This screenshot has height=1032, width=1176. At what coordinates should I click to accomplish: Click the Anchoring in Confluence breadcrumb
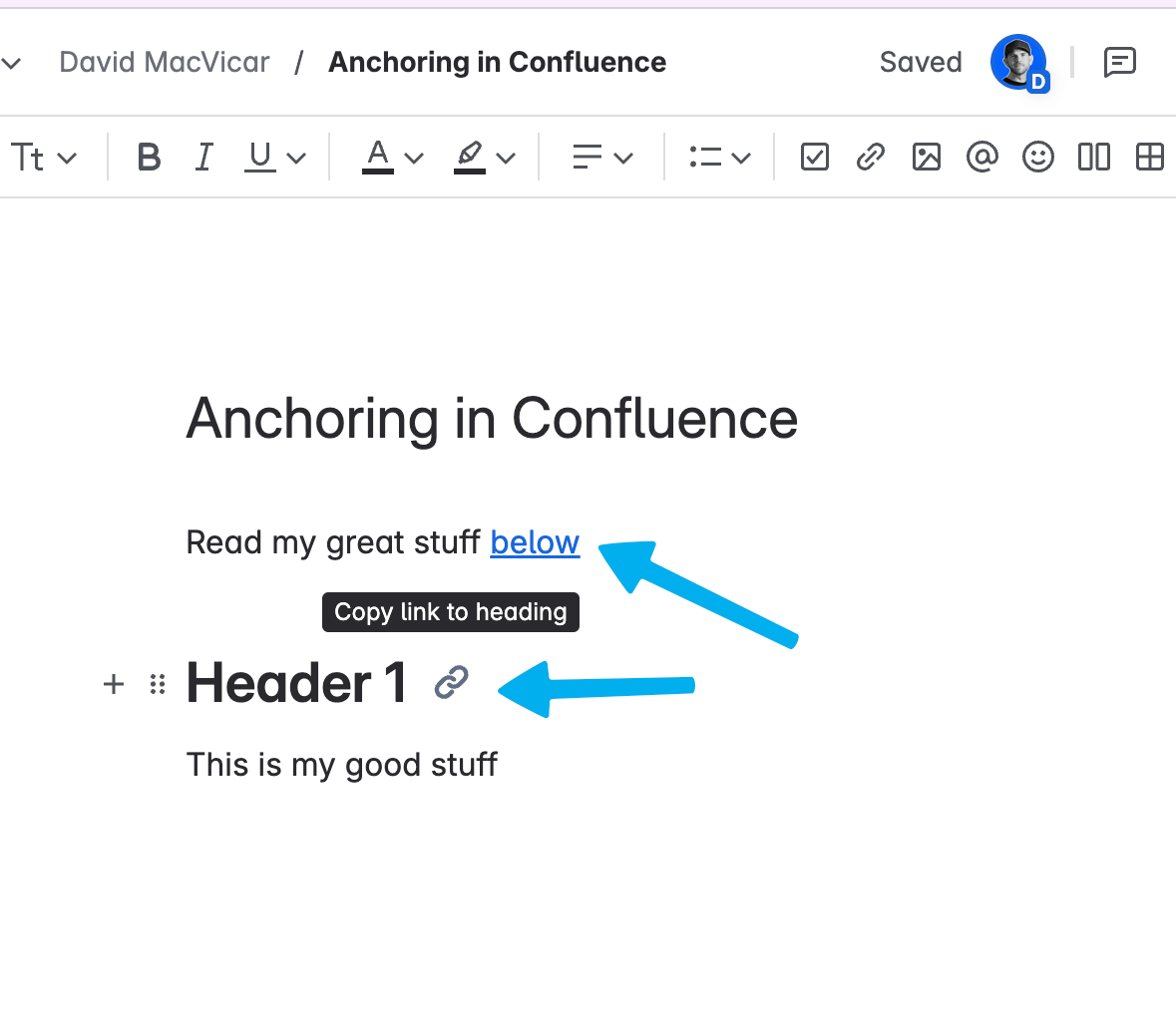click(x=498, y=62)
